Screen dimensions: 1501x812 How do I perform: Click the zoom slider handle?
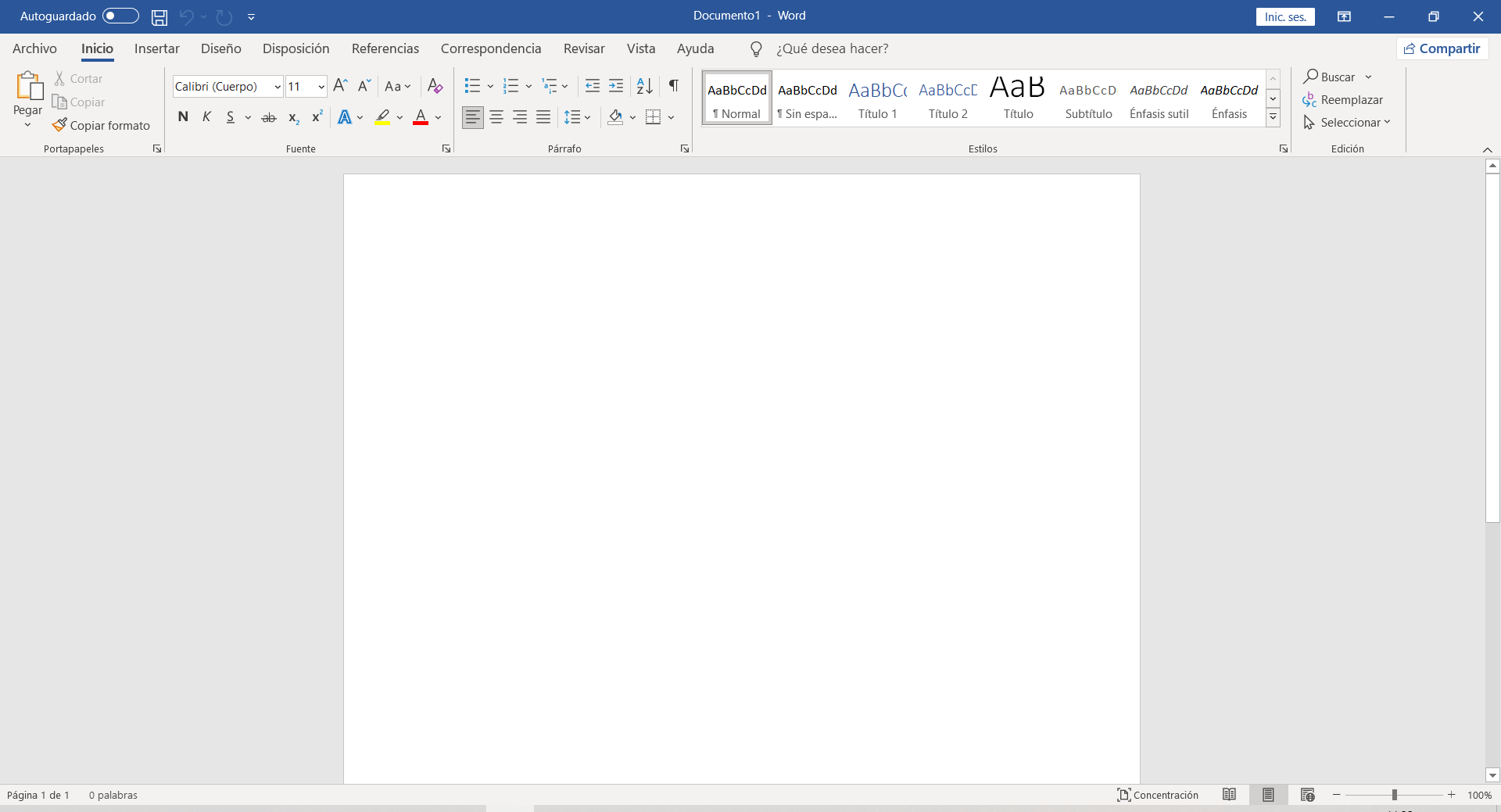[1394, 795]
